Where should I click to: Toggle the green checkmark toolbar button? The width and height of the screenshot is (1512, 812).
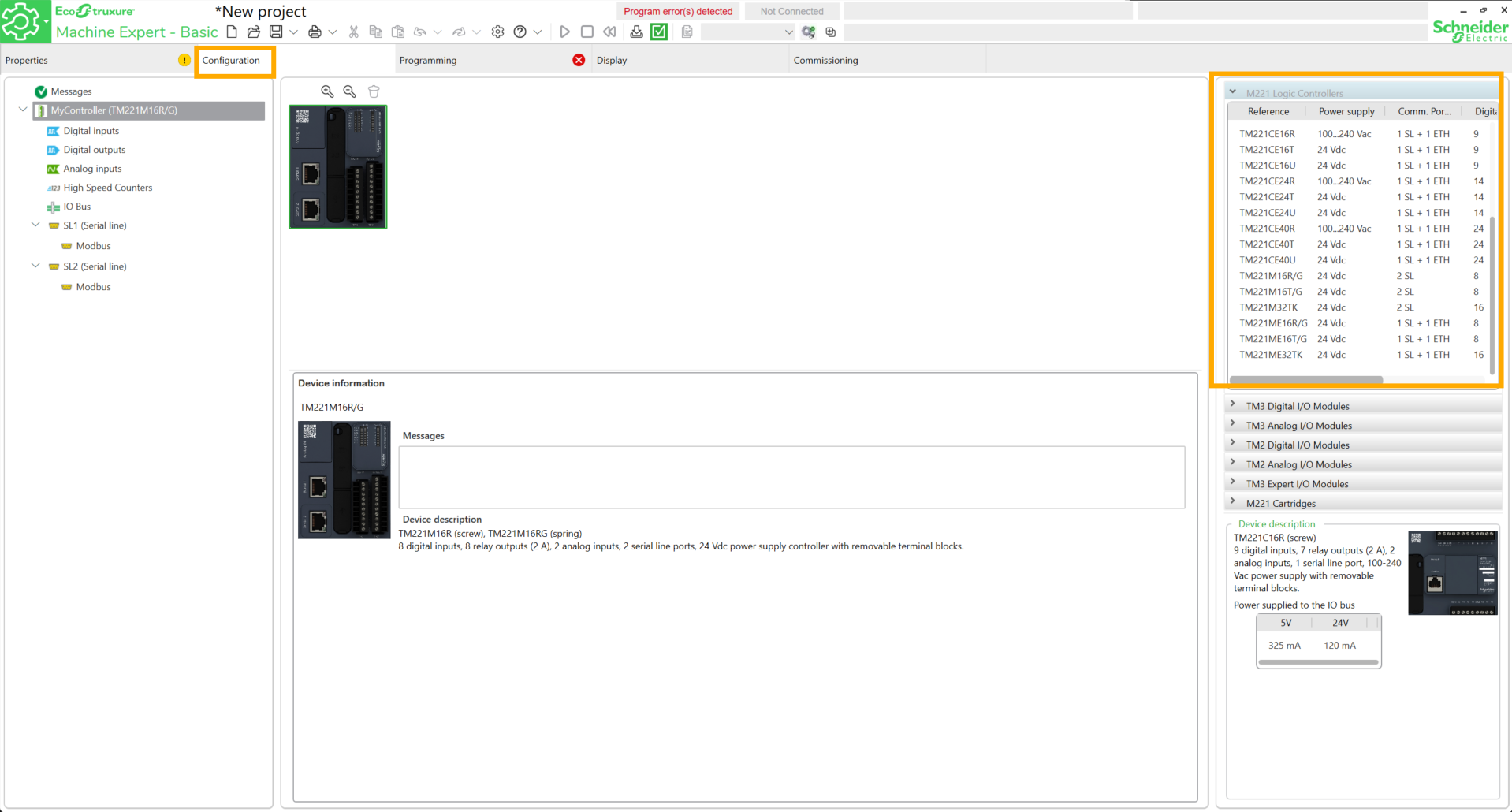(x=659, y=32)
